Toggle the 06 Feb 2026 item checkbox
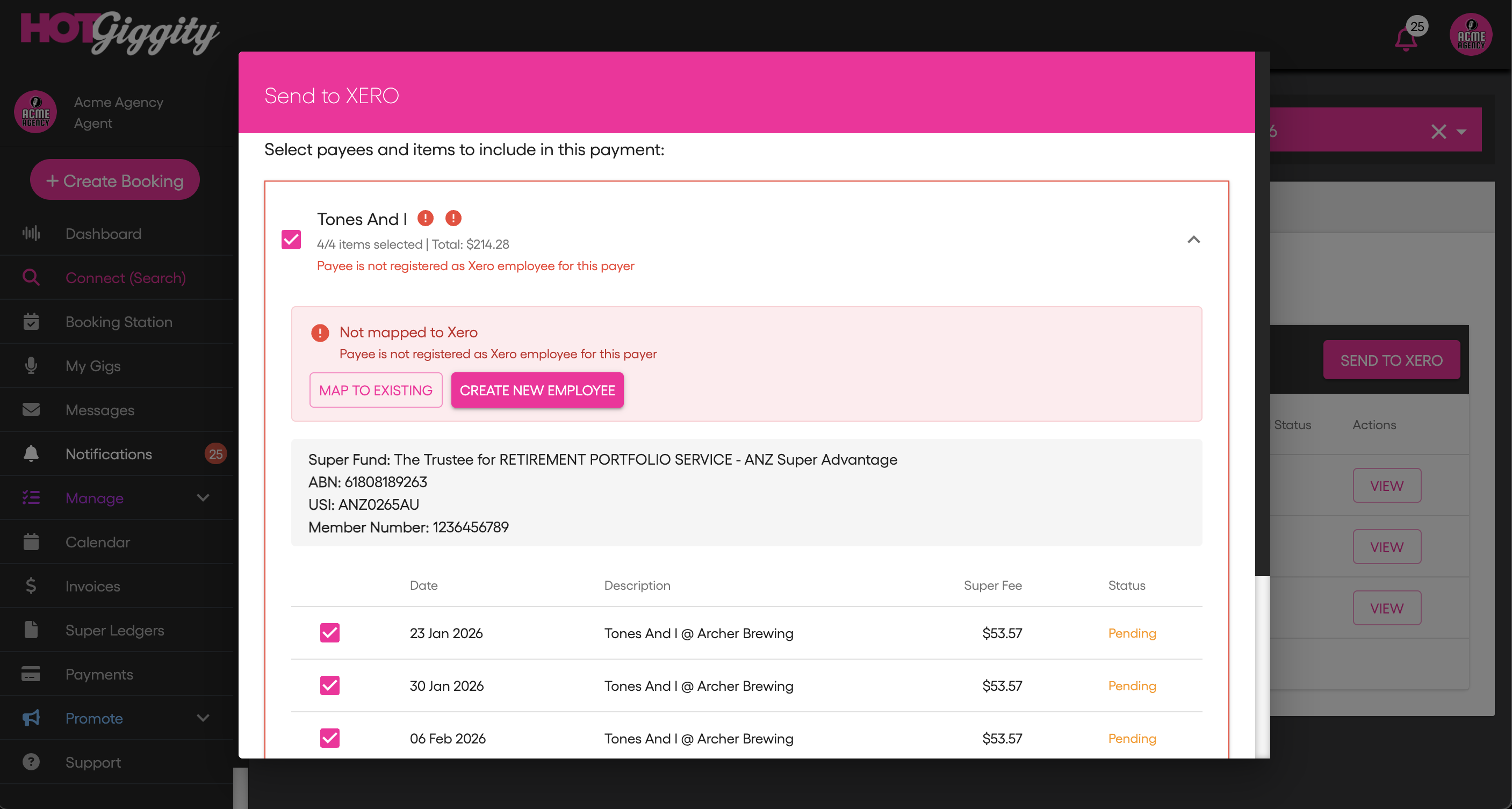Screen dimensions: 1512x809 329,738
